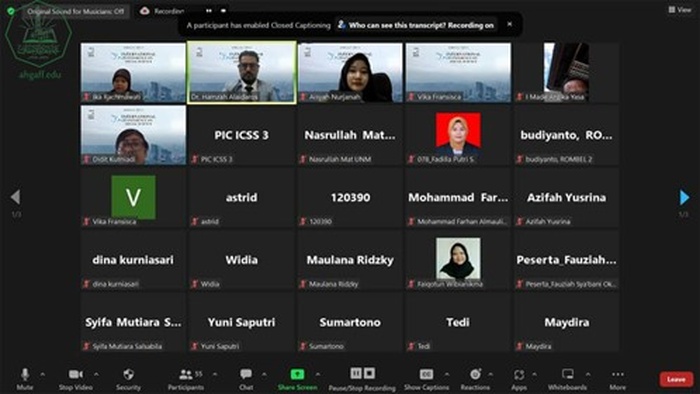Dismiss the Closed Captioning notification

coord(509,24)
